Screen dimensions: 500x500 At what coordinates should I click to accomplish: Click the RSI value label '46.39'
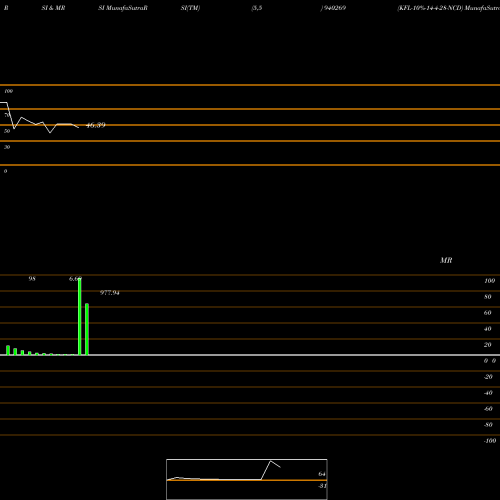pyautogui.click(x=96, y=125)
